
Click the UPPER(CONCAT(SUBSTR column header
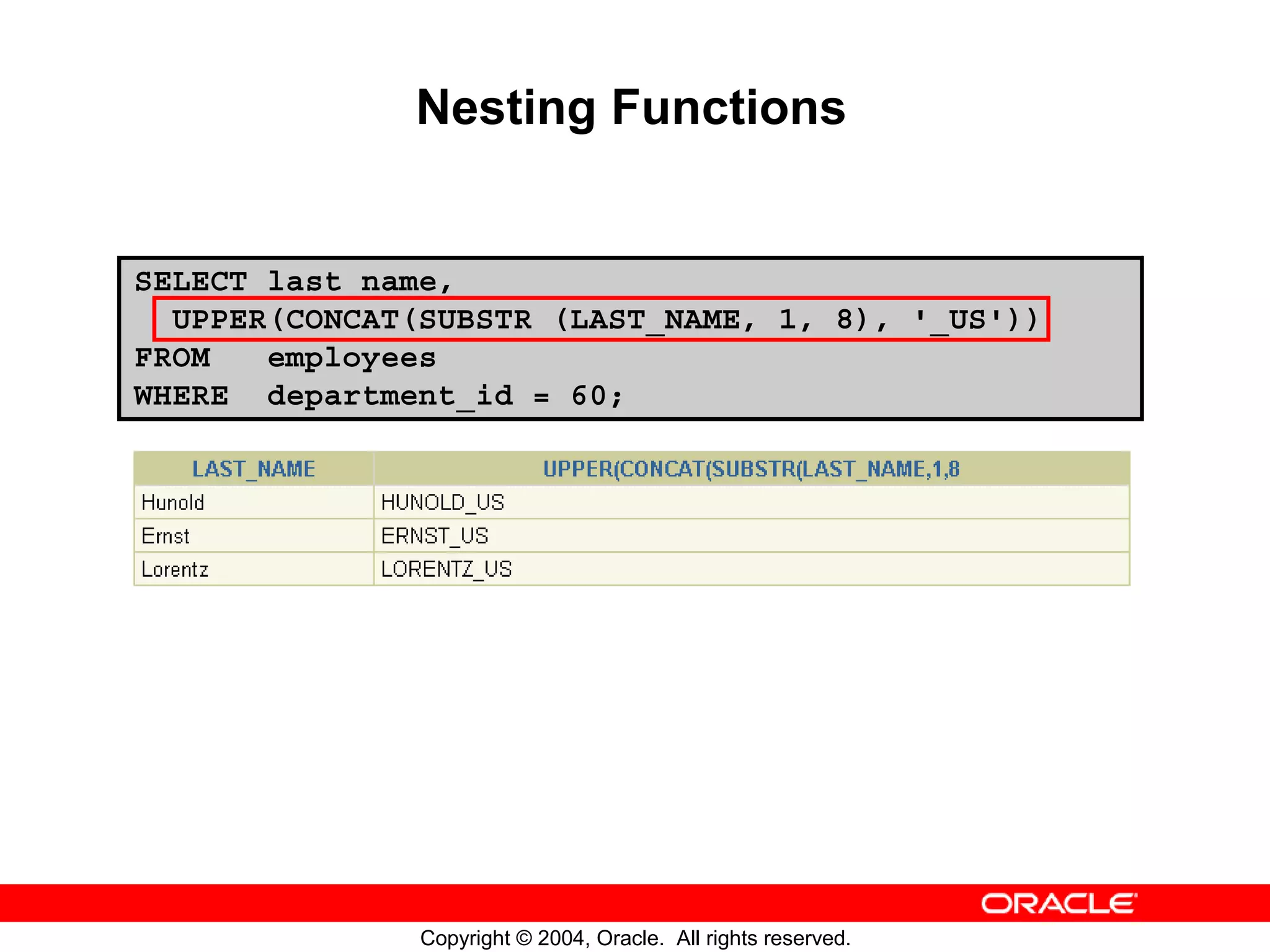[751, 469]
